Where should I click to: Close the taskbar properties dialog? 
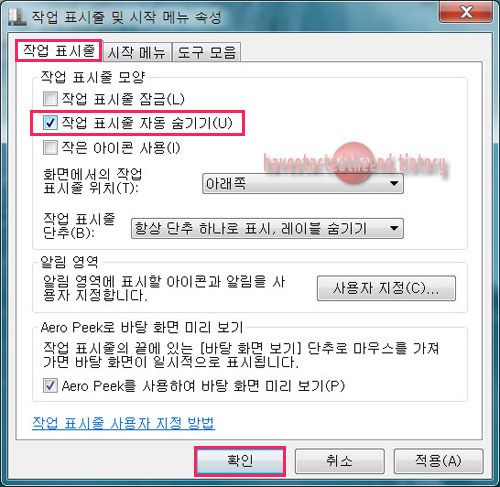(466, 12)
